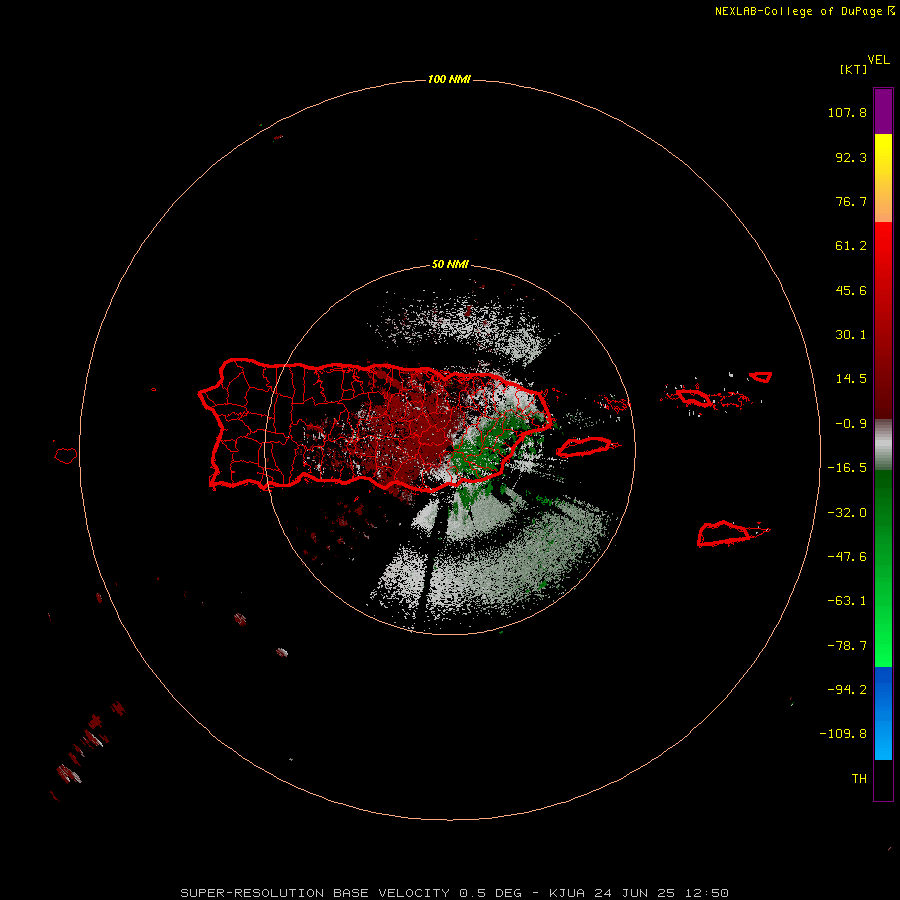Click the -0.9 legend value

click(x=851, y=424)
